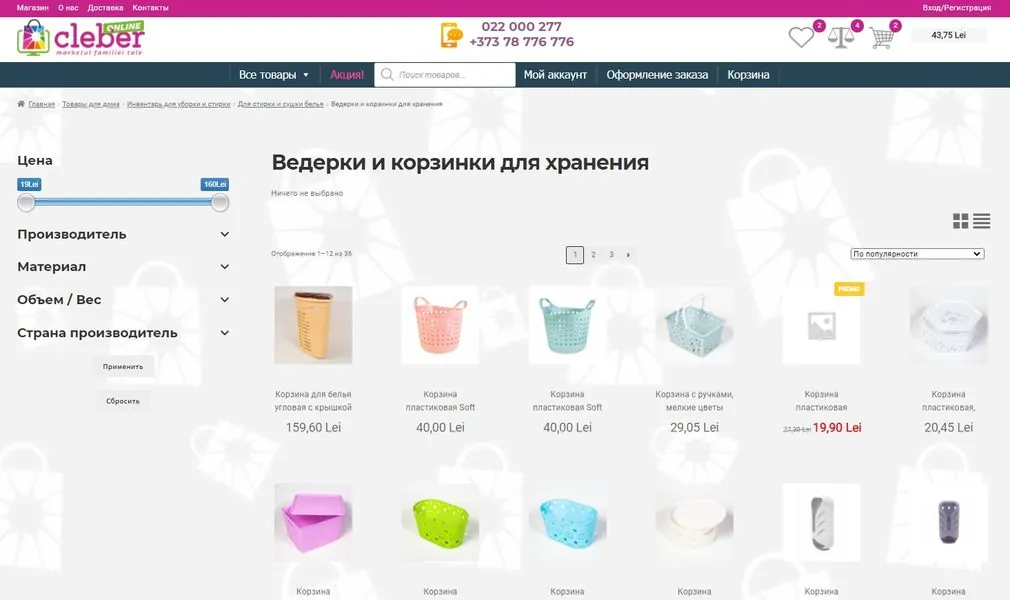Click the minimum price slider handle
This screenshot has width=1010, height=600.
point(26,203)
